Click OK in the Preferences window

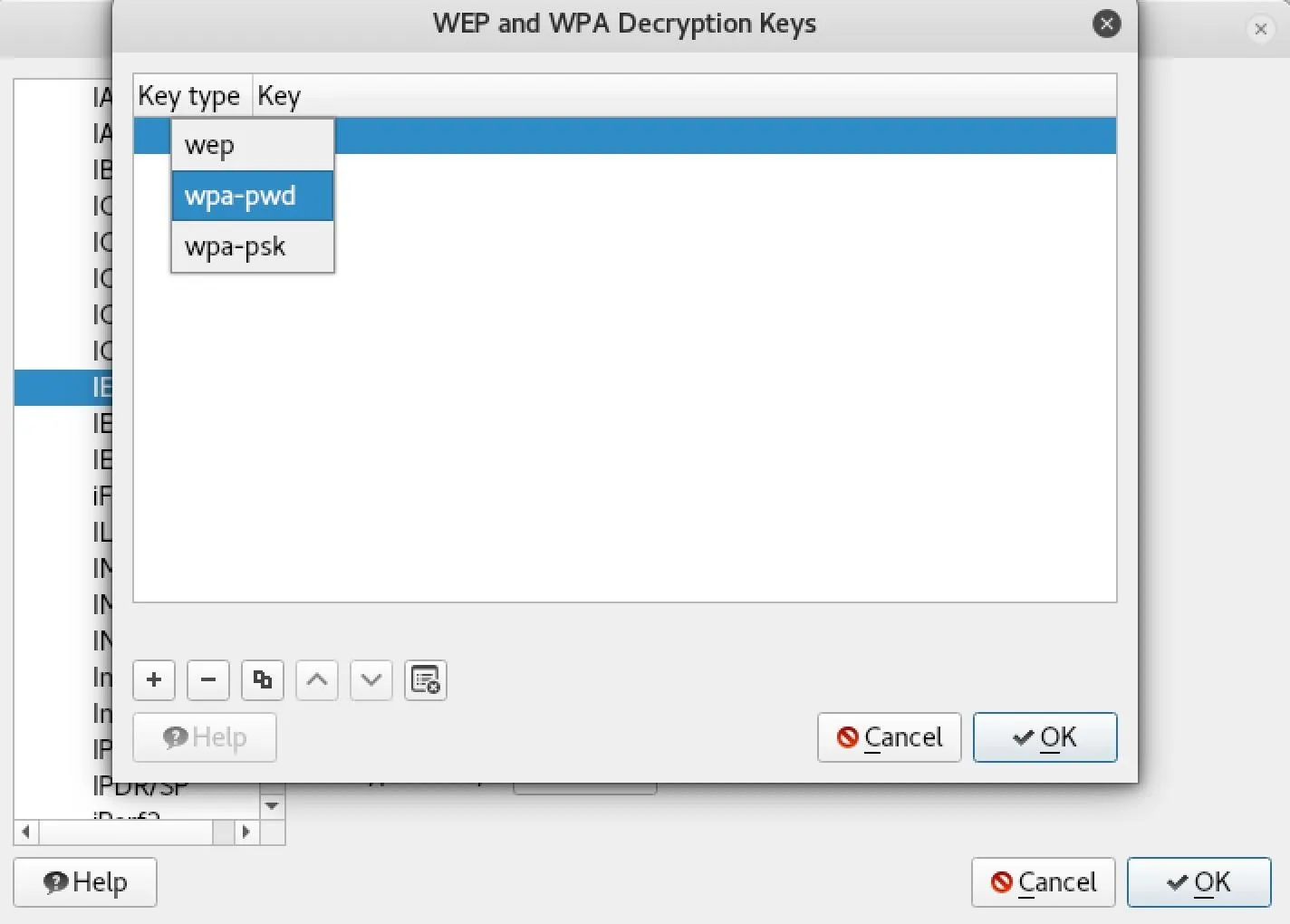coord(1199,882)
